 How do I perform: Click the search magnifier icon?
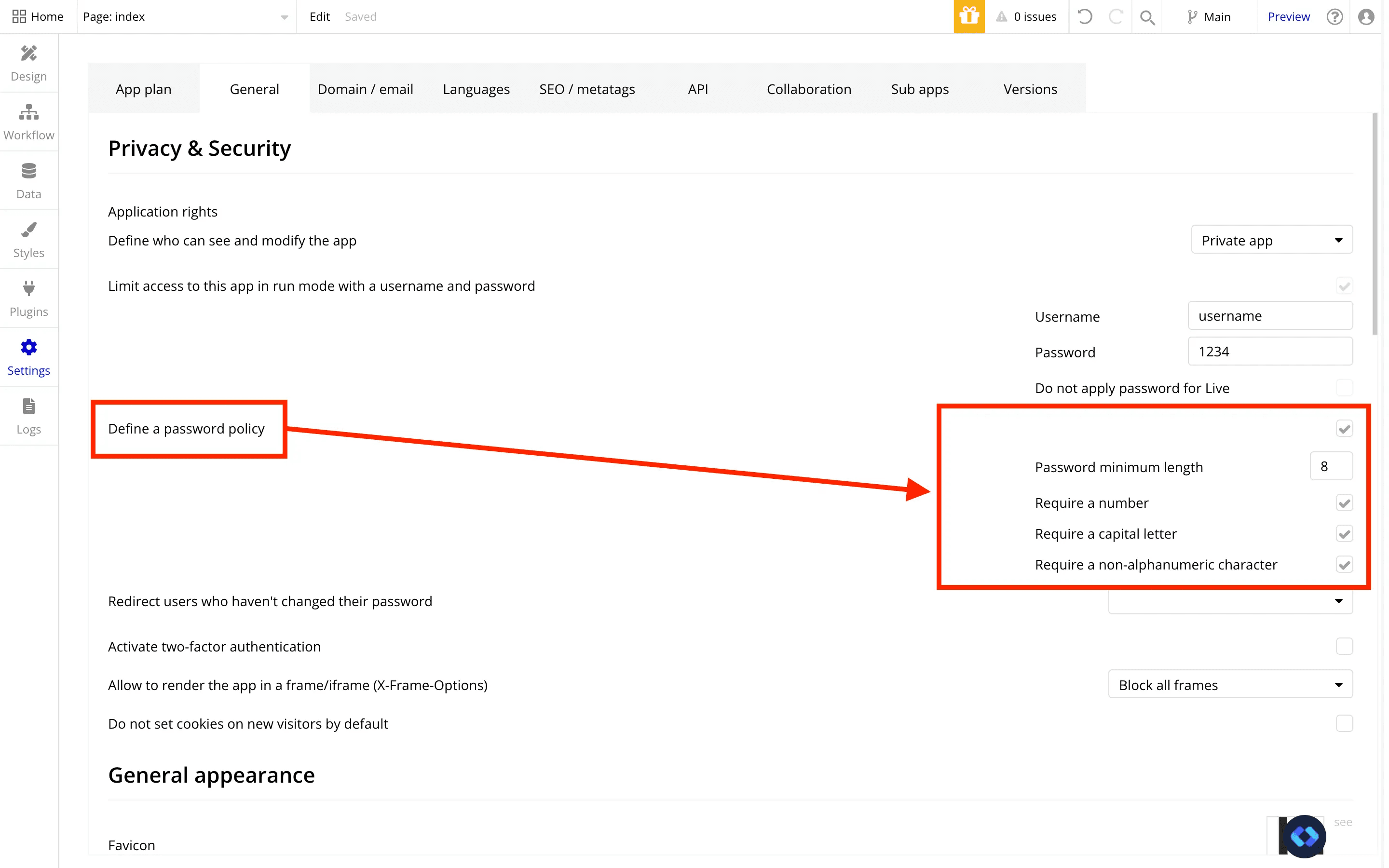(x=1147, y=17)
